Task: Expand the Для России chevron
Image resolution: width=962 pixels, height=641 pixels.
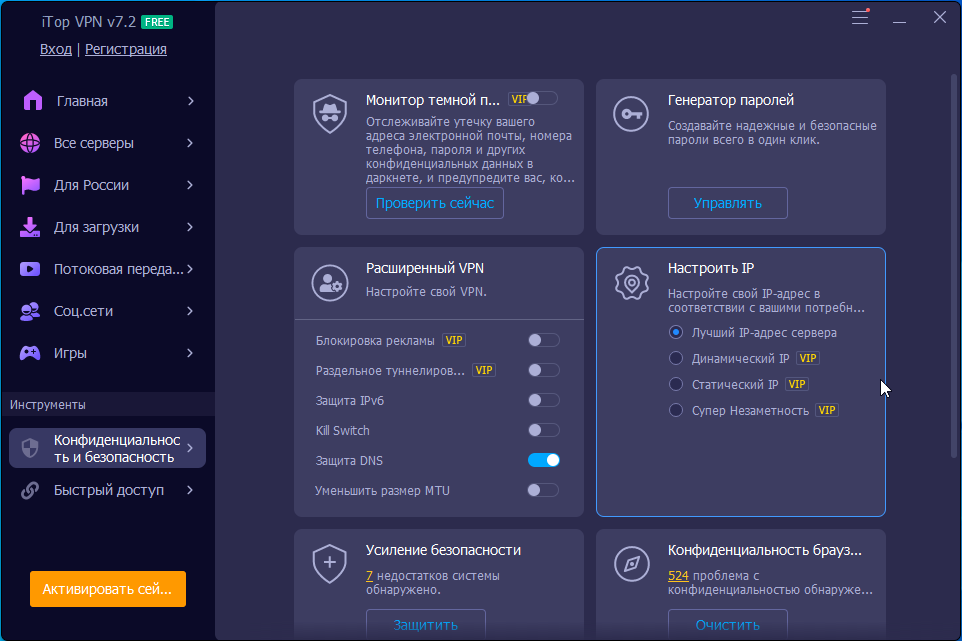Action: tap(190, 185)
